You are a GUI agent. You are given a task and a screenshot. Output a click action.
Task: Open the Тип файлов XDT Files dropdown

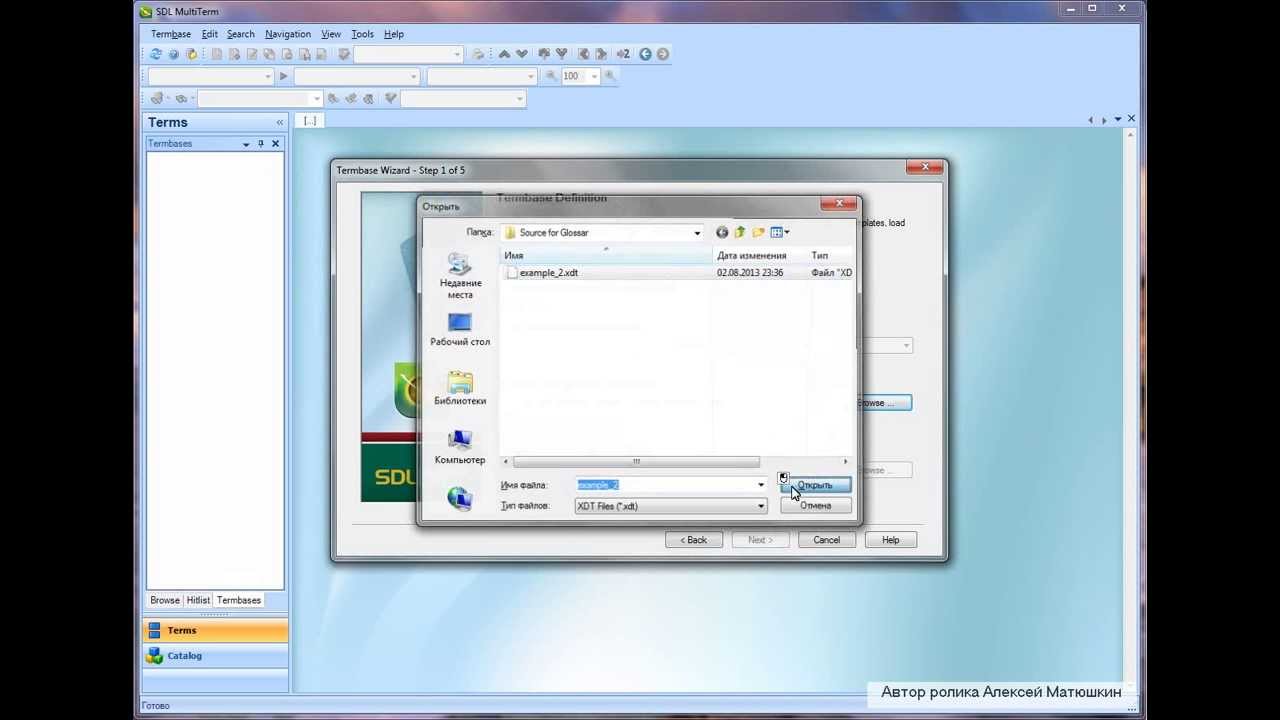point(761,506)
